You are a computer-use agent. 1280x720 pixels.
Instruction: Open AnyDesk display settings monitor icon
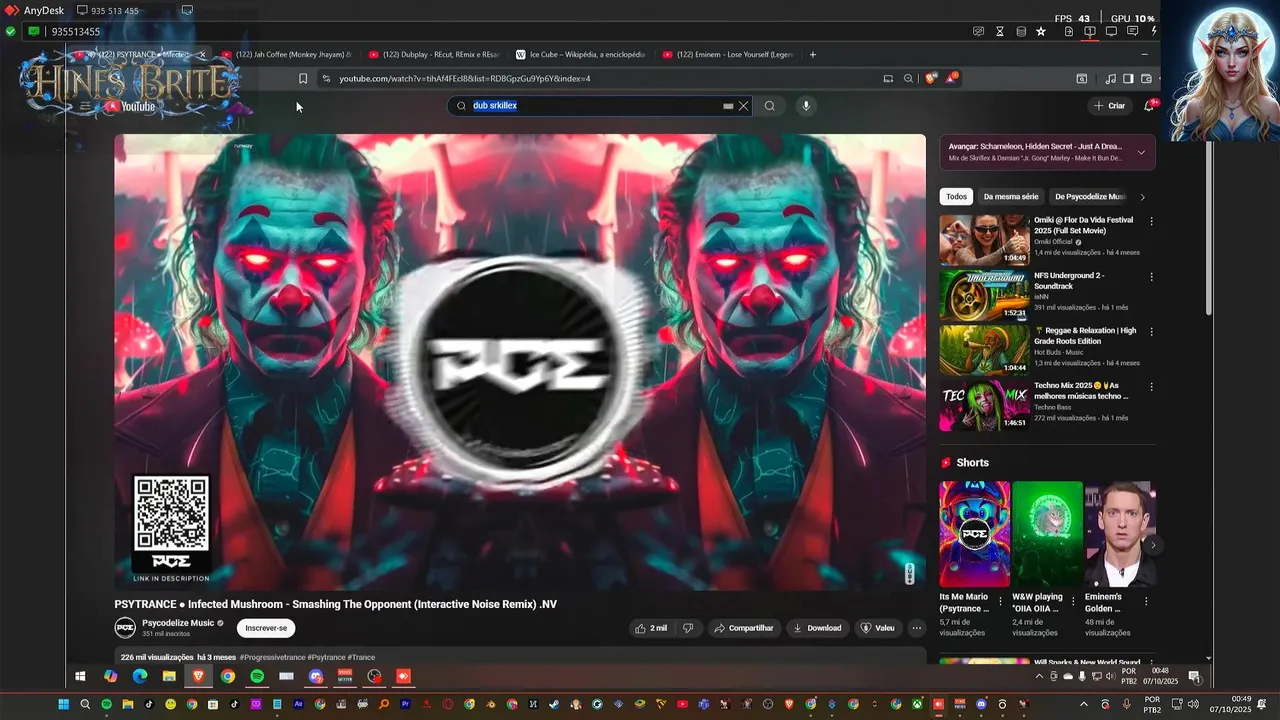(1111, 32)
